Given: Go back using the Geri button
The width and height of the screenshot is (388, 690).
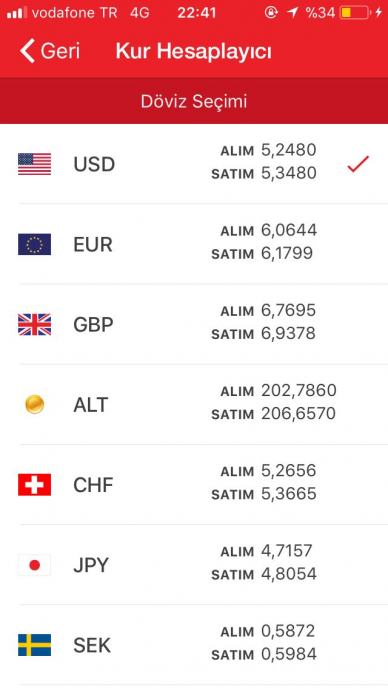Looking at the screenshot, I should (x=50, y=51).
